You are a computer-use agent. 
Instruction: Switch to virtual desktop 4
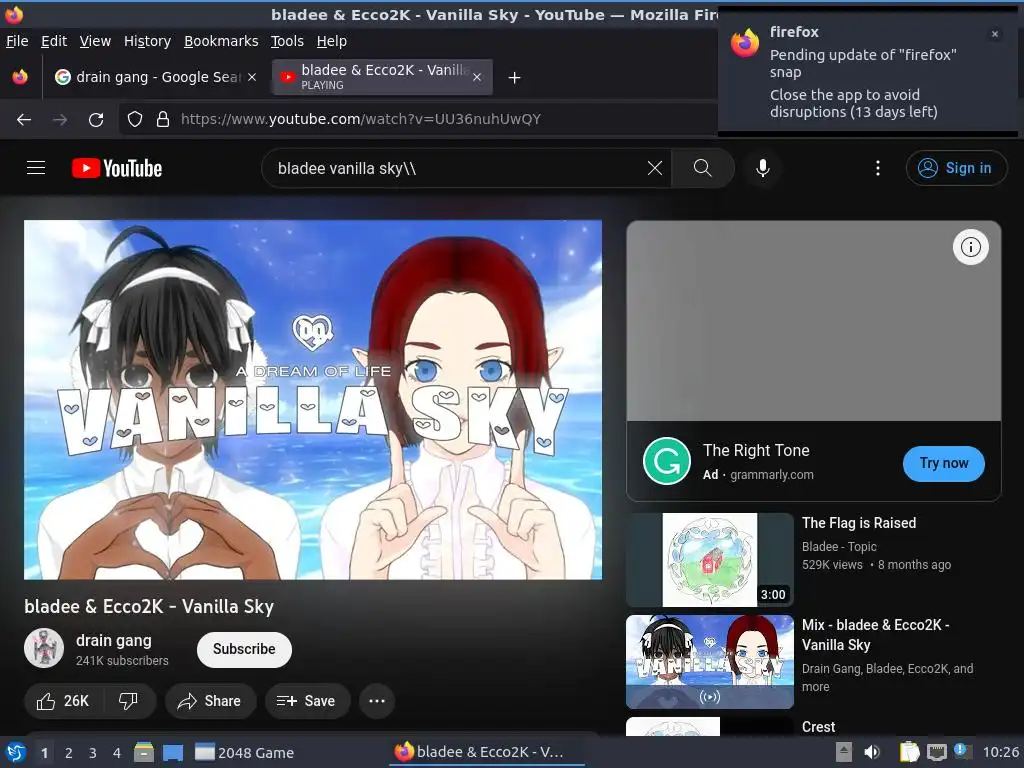116,753
